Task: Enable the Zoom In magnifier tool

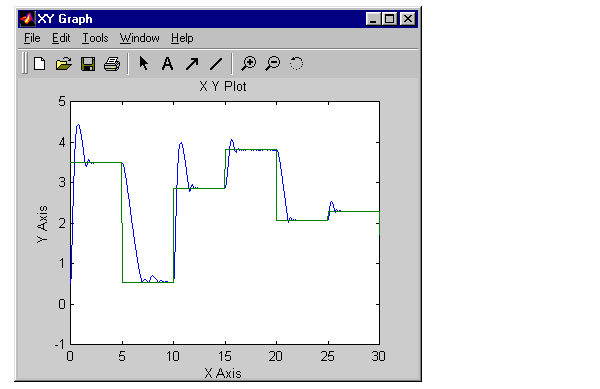Action: (x=249, y=63)
